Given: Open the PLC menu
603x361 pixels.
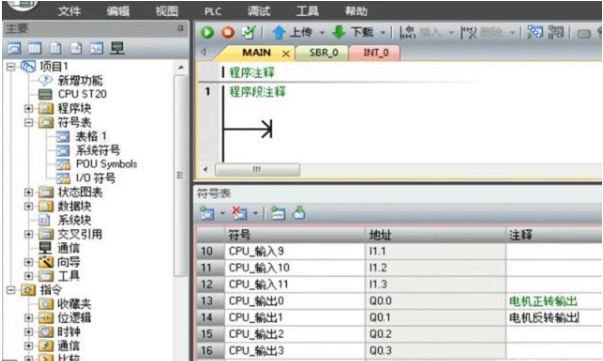Looking at the screenshot, I should click(x=213, y=12).
